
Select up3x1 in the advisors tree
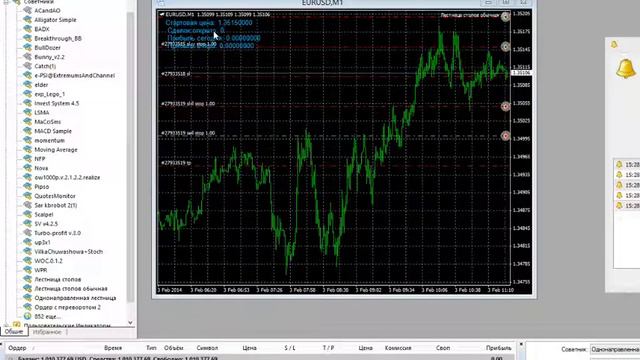pos(42,242)
